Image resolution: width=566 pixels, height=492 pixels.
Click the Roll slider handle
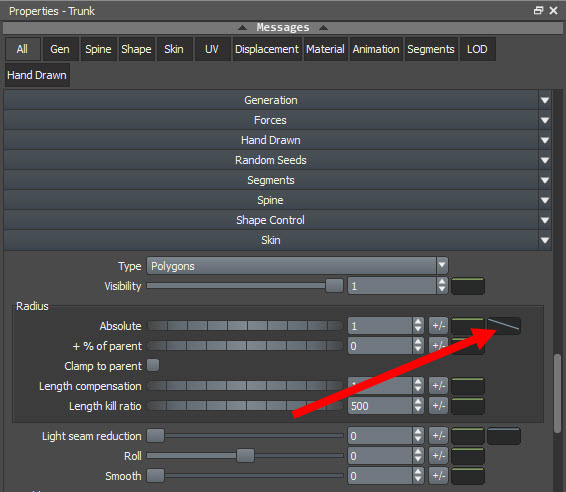[x=245, y=456]
